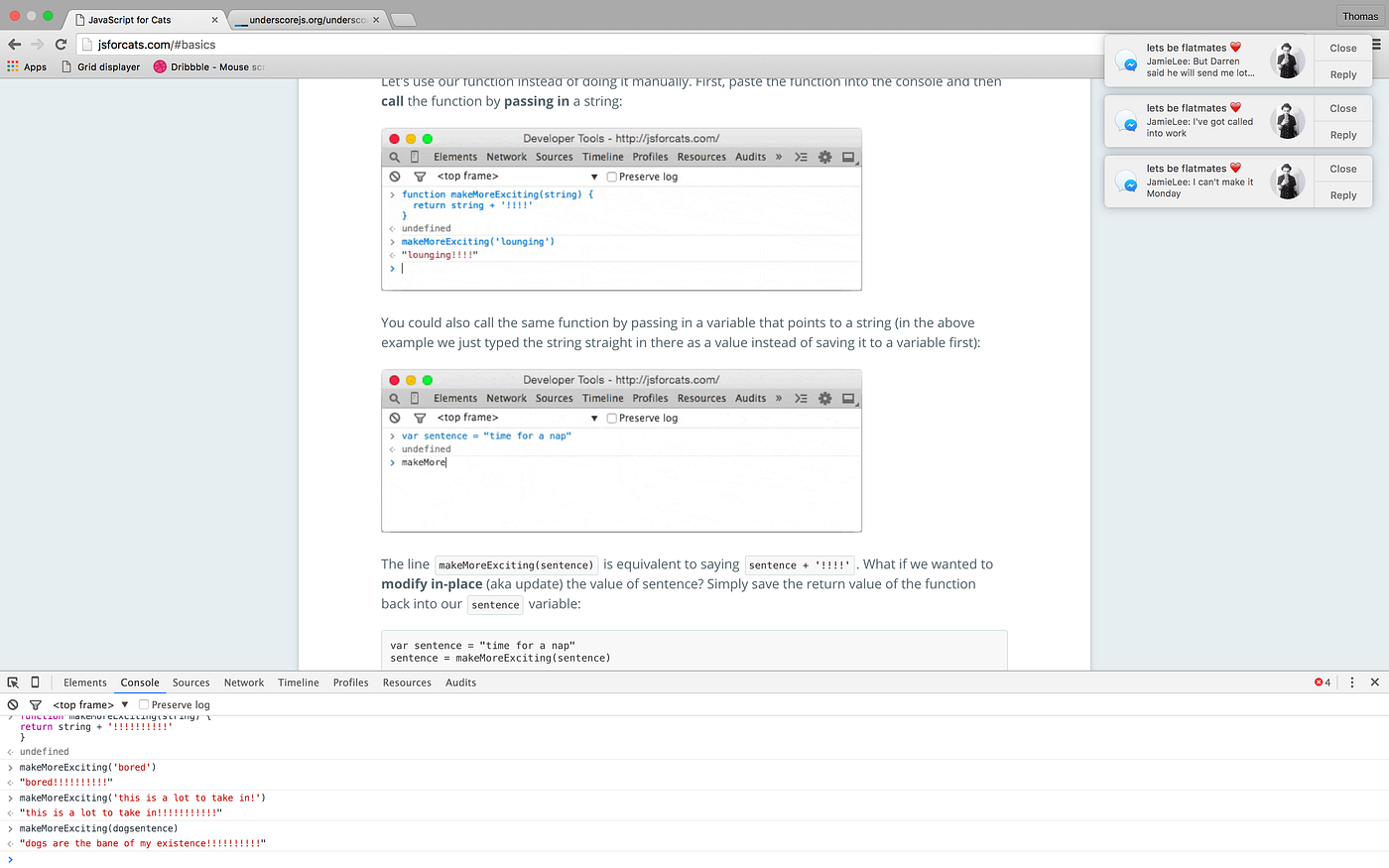The width and height of the screenshot is (1389, 868).
Task: Click the red error counter in DevTools
Action: coord(1321,682)
